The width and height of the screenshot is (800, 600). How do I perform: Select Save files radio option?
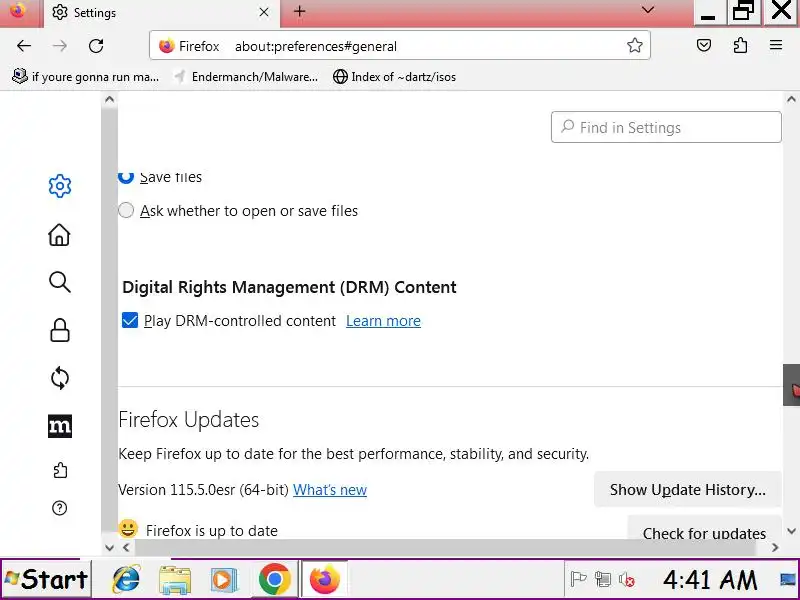(126, 177)
